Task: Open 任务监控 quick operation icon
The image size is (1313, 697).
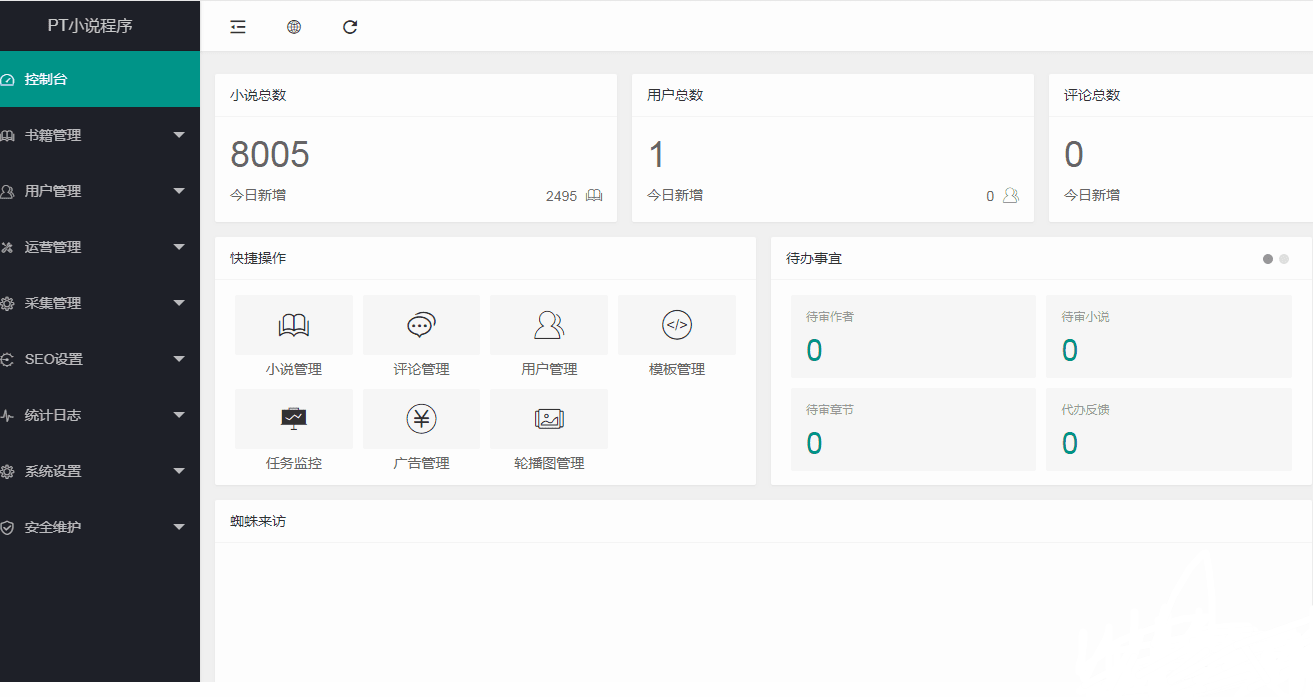Action: point(293,419)
